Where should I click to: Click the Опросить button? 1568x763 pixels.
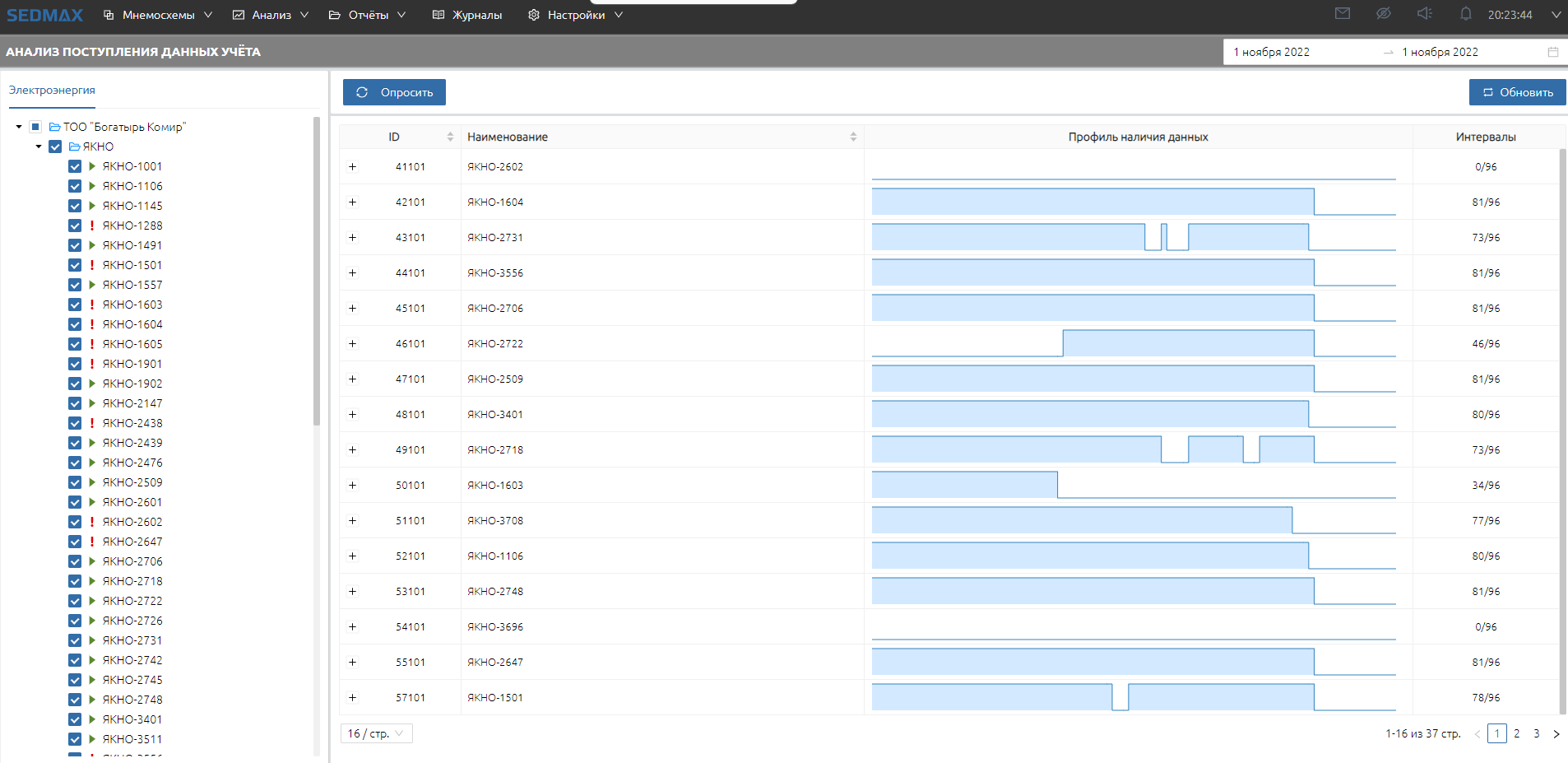point(394,92)
